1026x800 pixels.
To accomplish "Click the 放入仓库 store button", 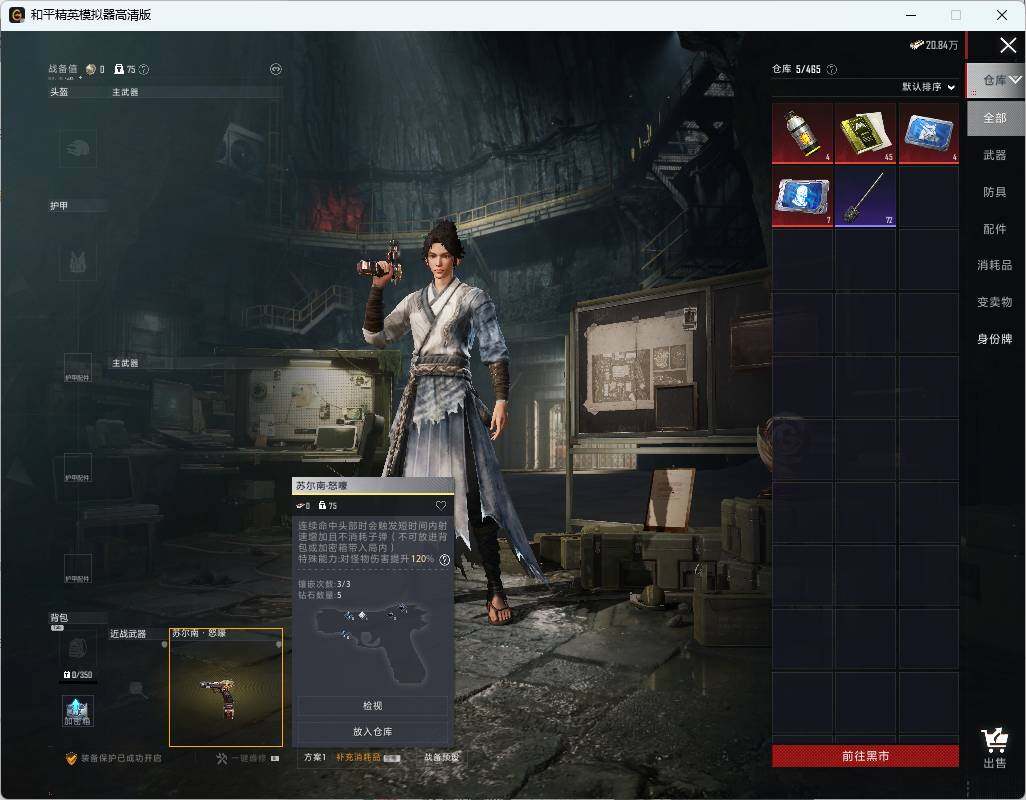I will pyautogui.click(x=372, y=731).
